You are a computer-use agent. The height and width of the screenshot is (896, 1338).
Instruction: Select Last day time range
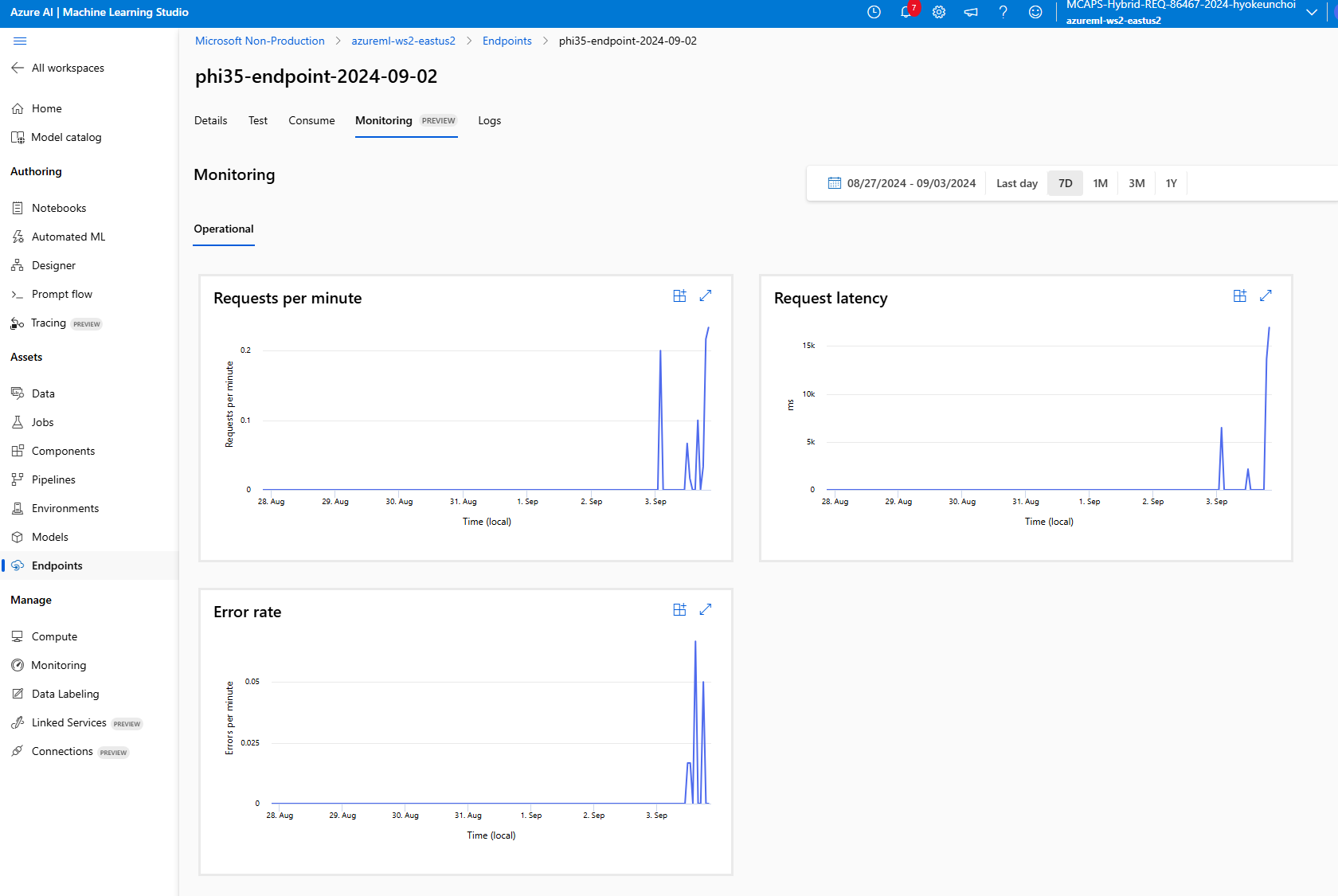pyautogui.click(x=1017, y=183)
